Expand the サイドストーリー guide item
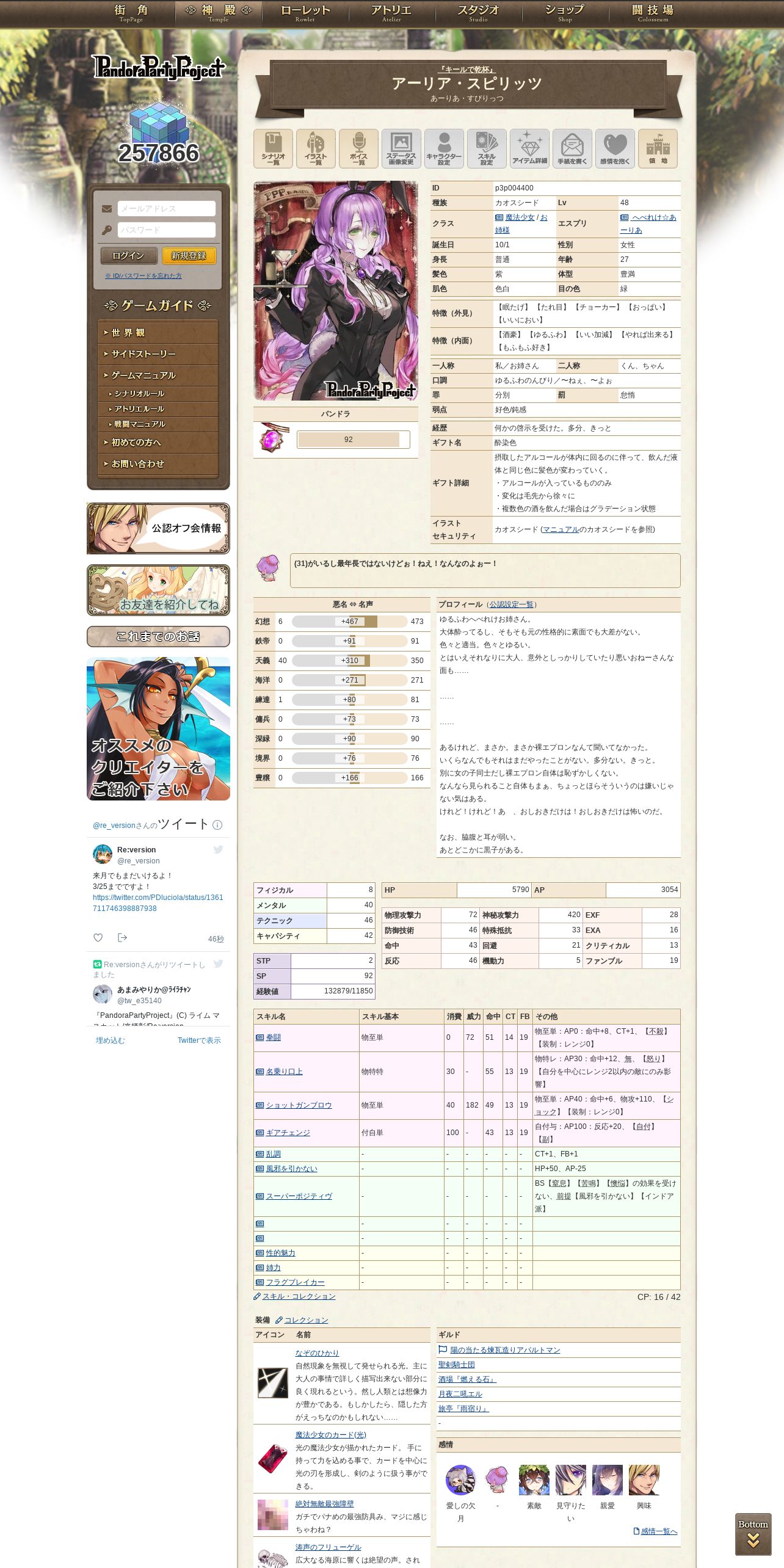 (158, 354)
